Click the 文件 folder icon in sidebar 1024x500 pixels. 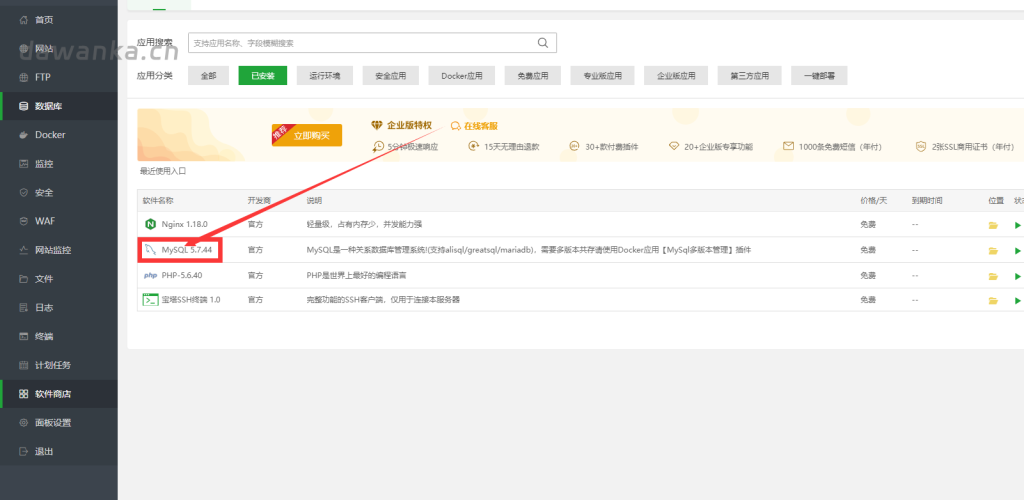point(24,279)
